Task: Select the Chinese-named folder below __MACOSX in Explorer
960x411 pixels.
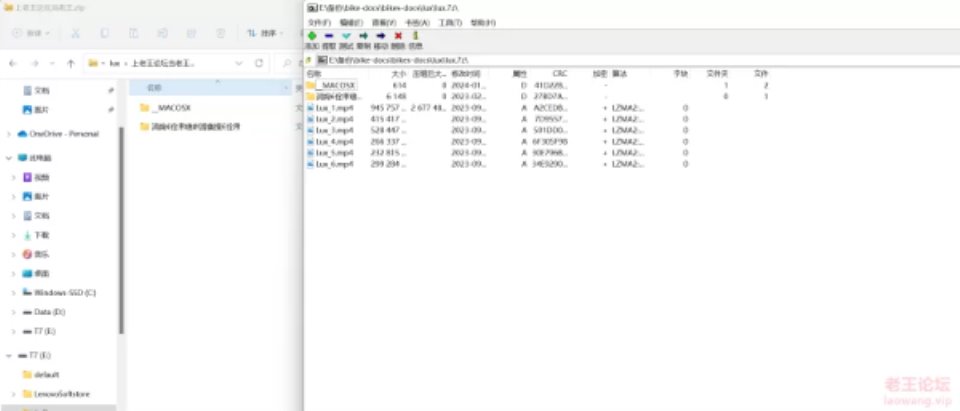Action: click(x=190, y=127)
